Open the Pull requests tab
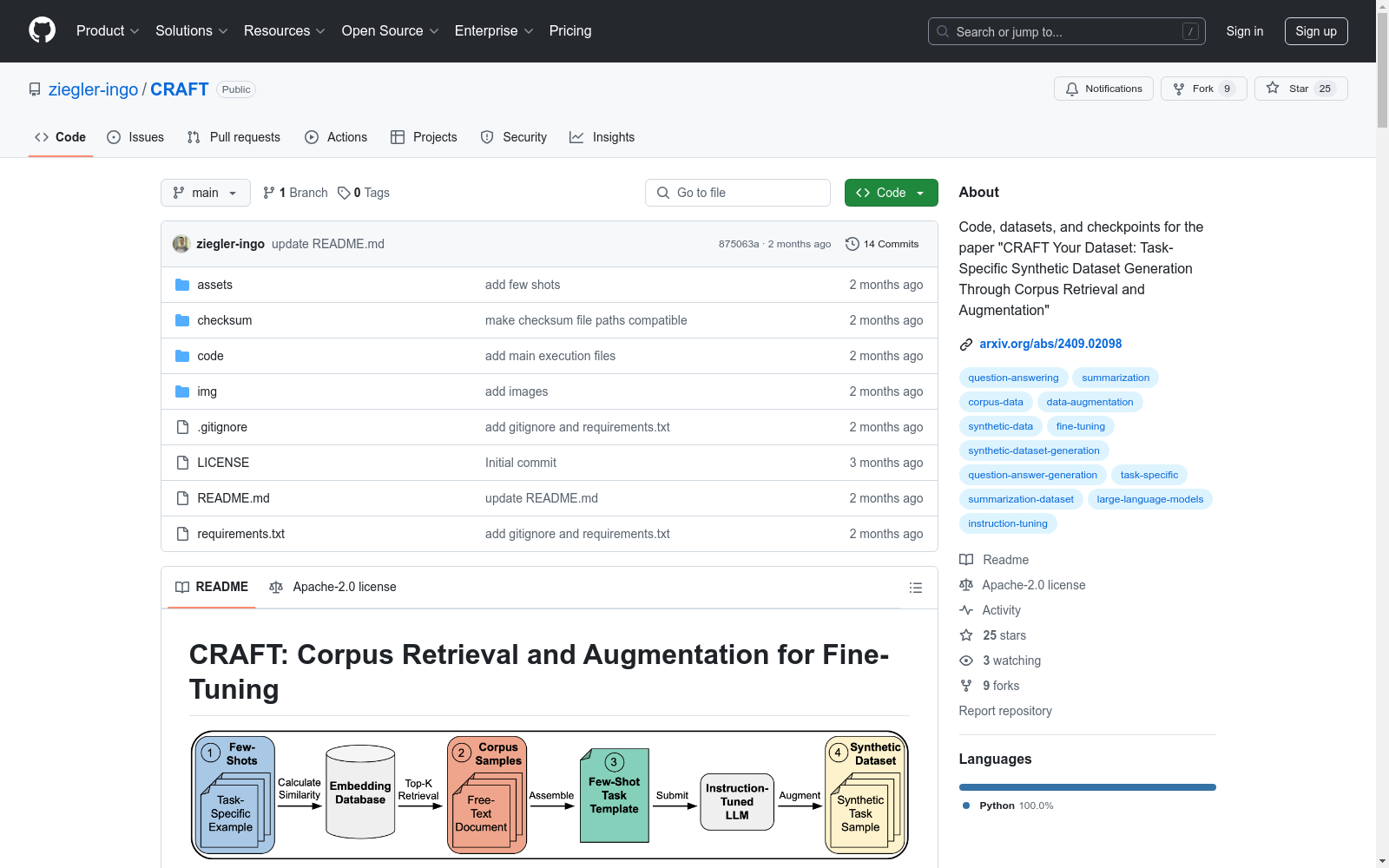 (x=234, y=137)
